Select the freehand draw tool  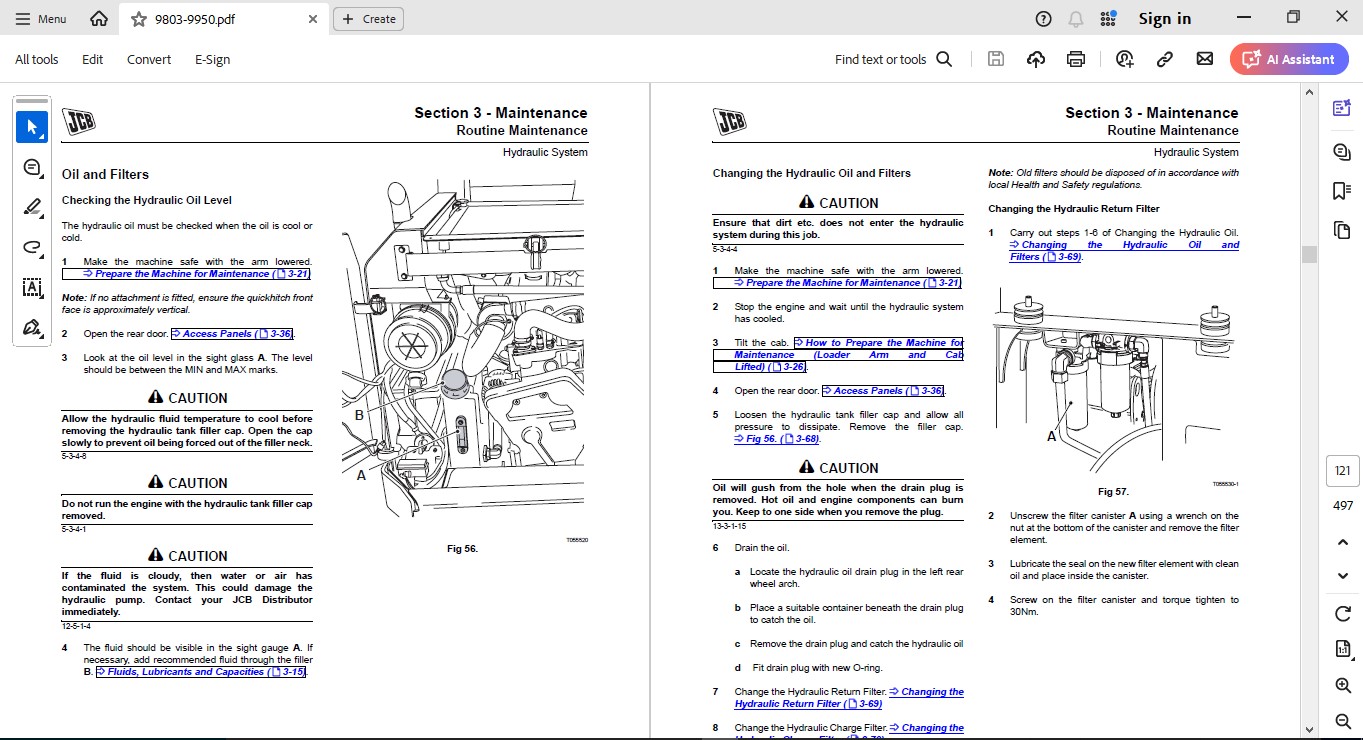(x=32, y=247)
